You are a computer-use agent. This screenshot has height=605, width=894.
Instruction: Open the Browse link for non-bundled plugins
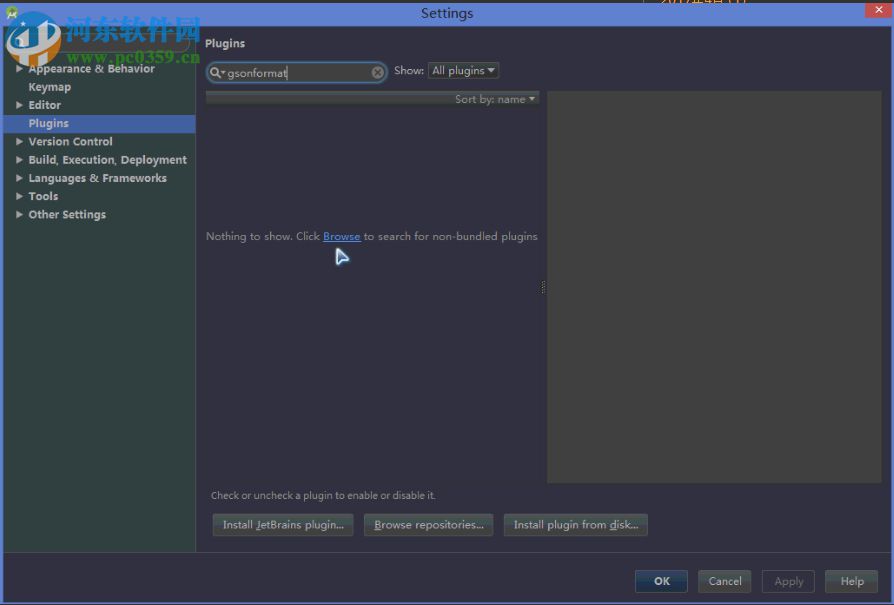(x=341, y=236)
